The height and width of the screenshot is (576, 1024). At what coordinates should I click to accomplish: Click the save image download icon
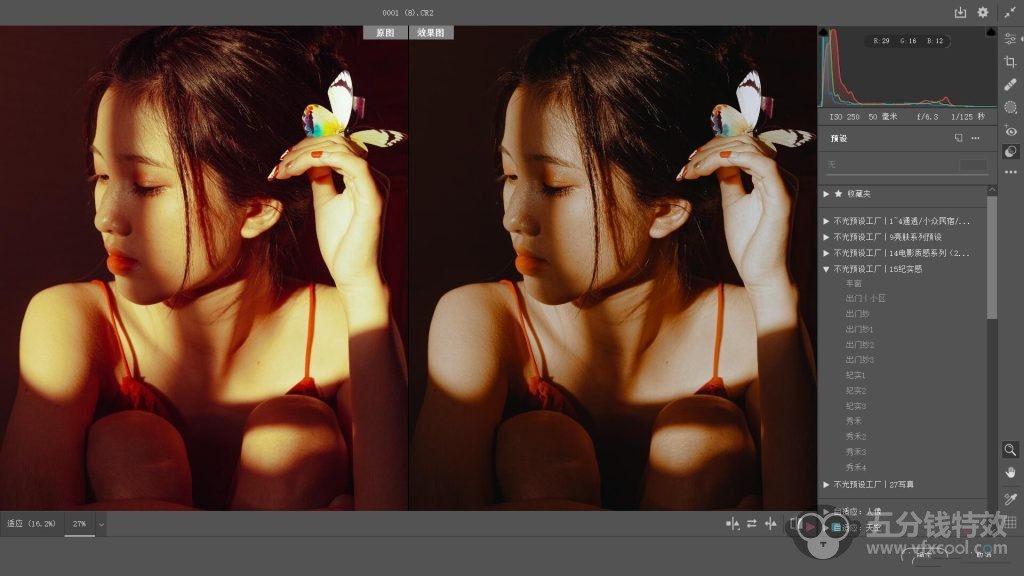[x=960, y=12]
